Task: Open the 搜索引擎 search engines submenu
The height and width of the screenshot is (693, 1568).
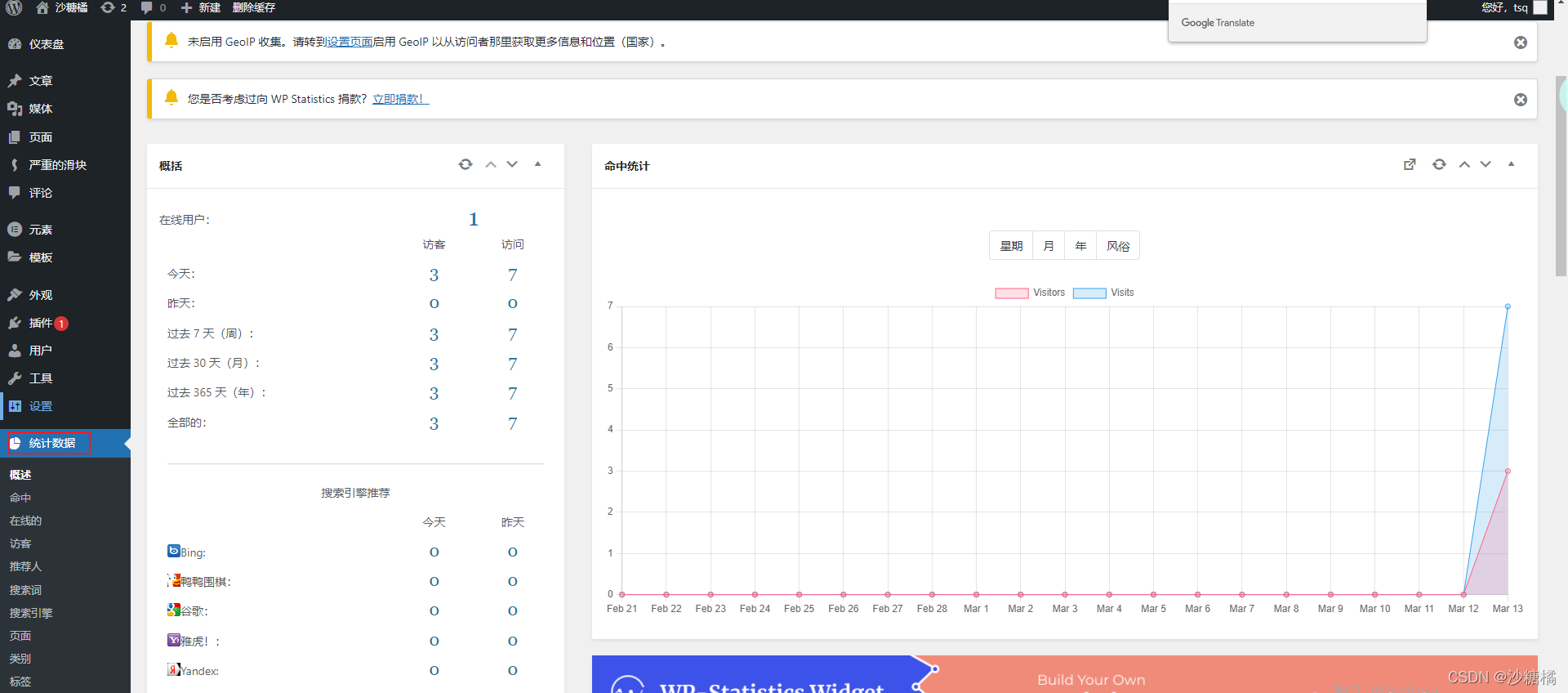Action: tap(31, 613)
